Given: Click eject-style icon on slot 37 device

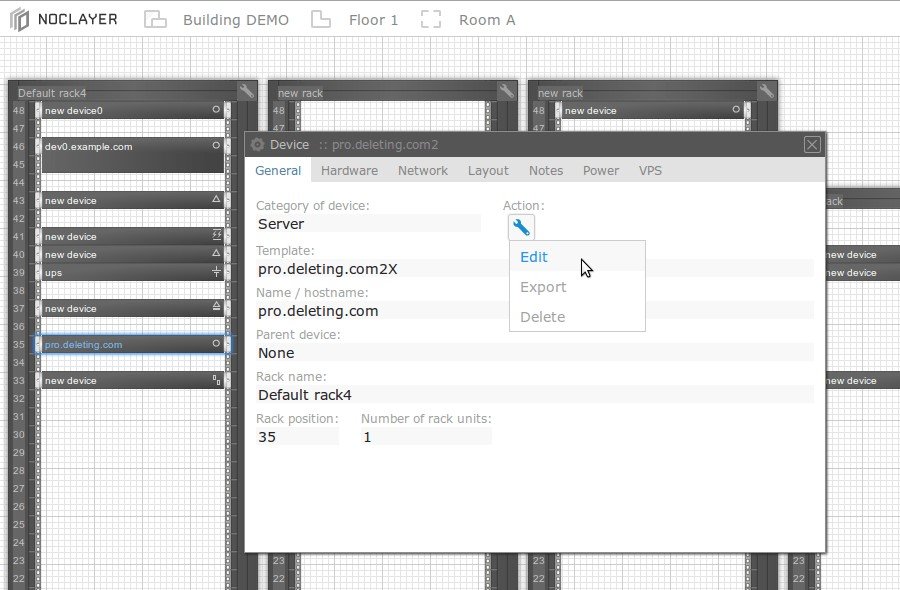Looking at the screenshot, I should pos(216,306).
